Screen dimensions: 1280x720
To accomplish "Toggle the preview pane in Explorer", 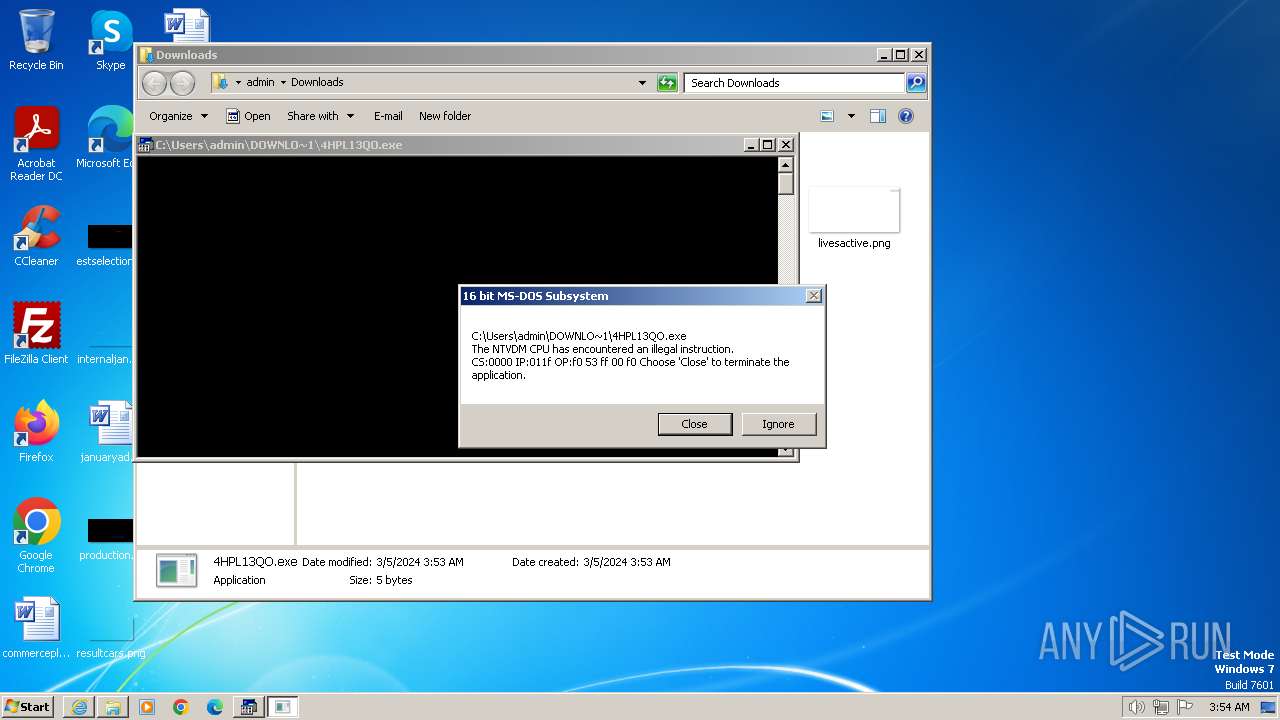I will pos(877,116).
